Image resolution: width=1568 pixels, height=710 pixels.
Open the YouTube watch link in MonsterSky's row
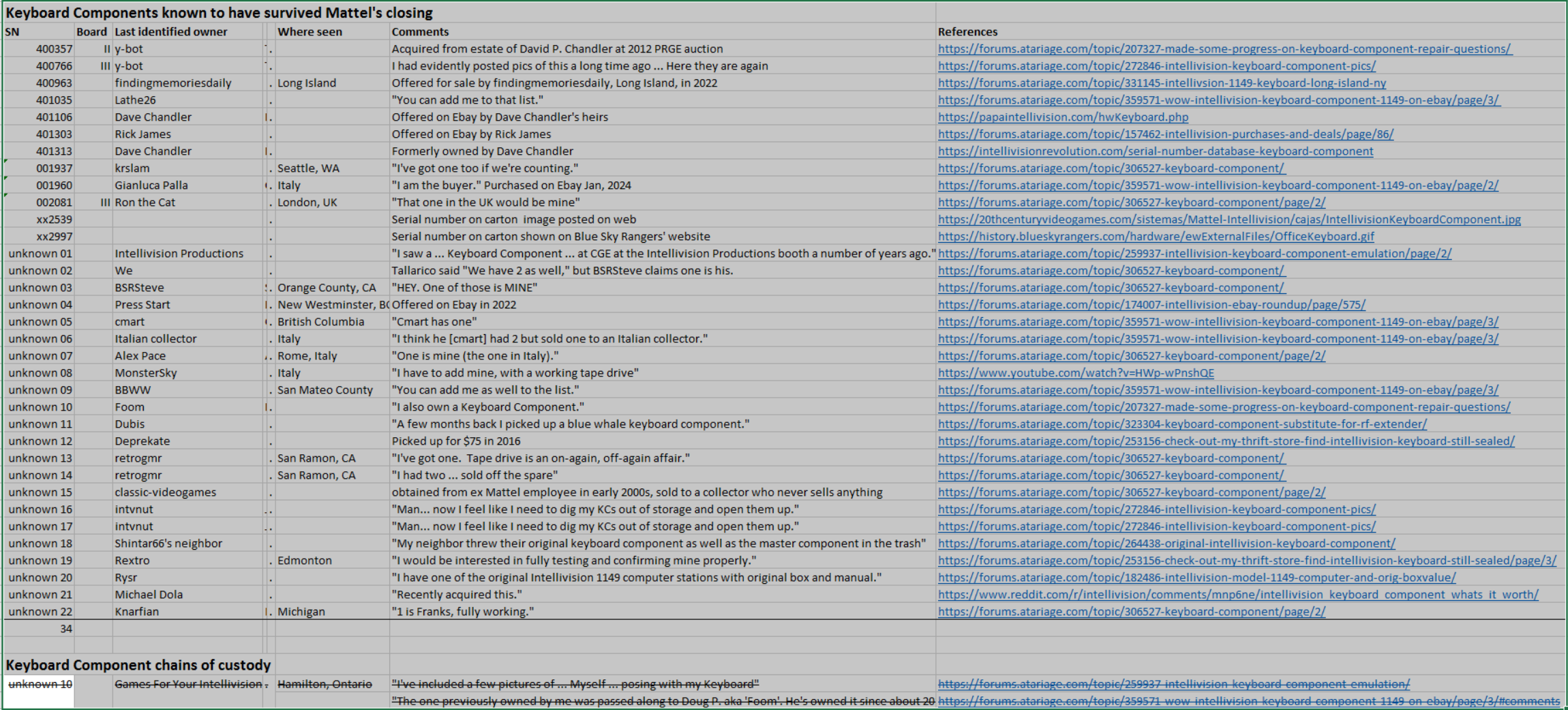coord(1075,373)
